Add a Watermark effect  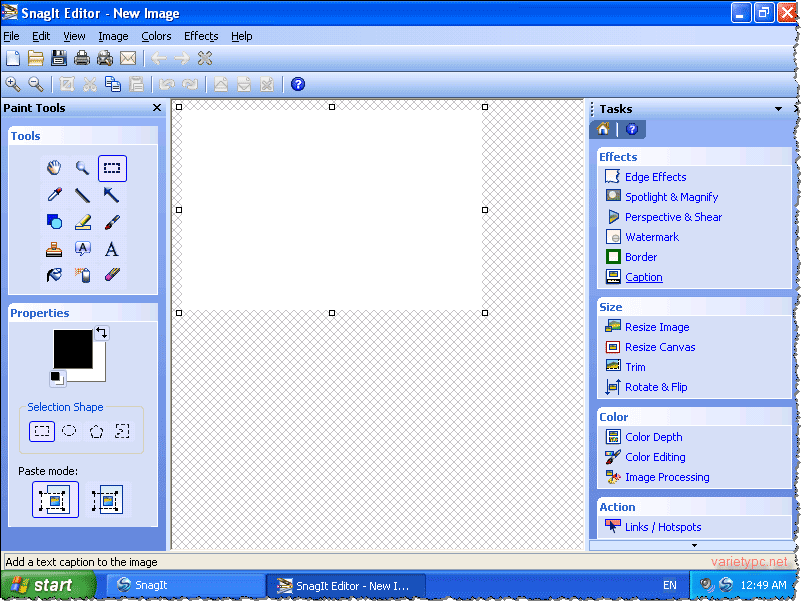pyautogui.click(x=642, y=237)
